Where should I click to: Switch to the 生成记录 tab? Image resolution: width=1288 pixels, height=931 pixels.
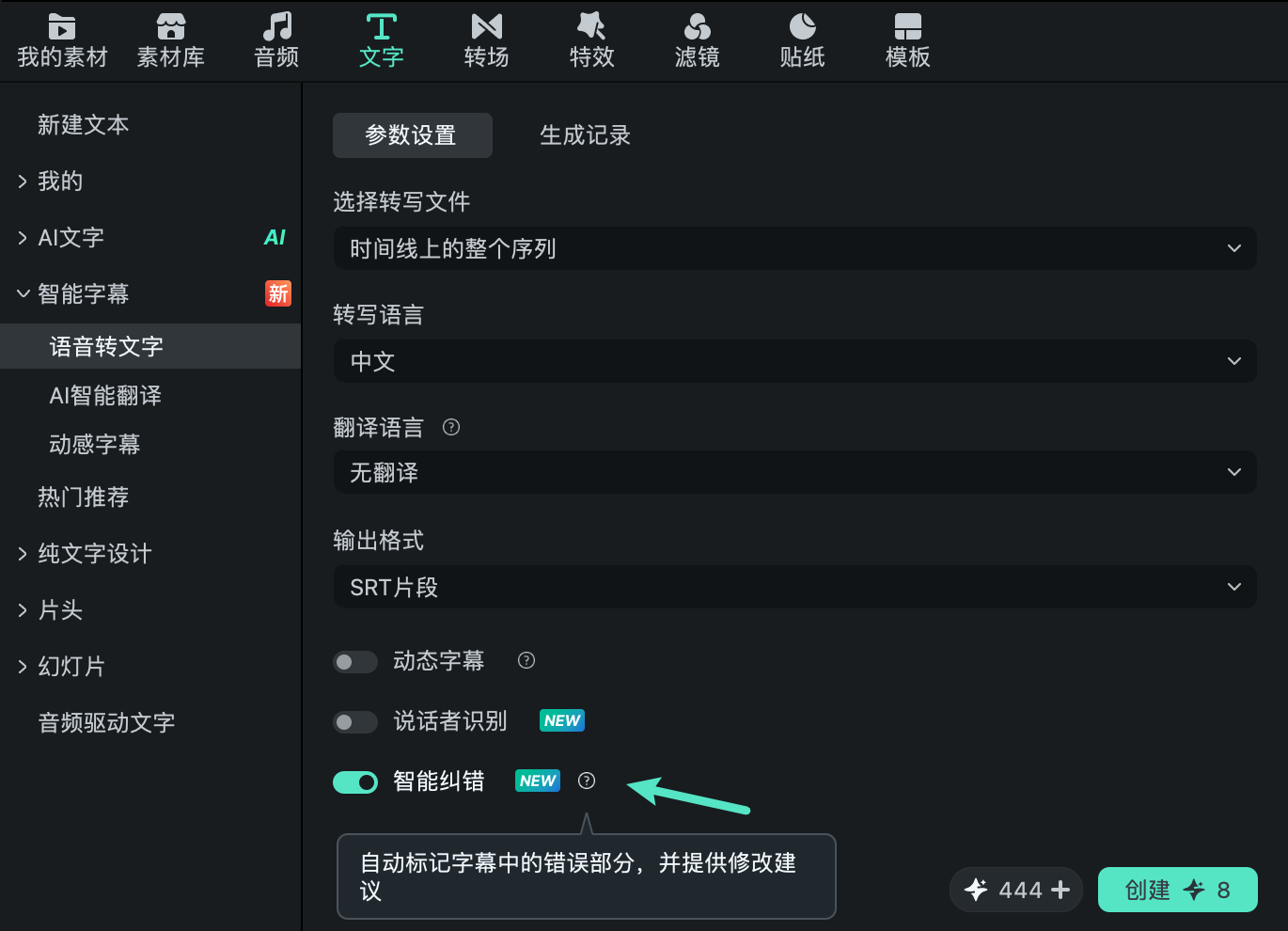[585, 135]
